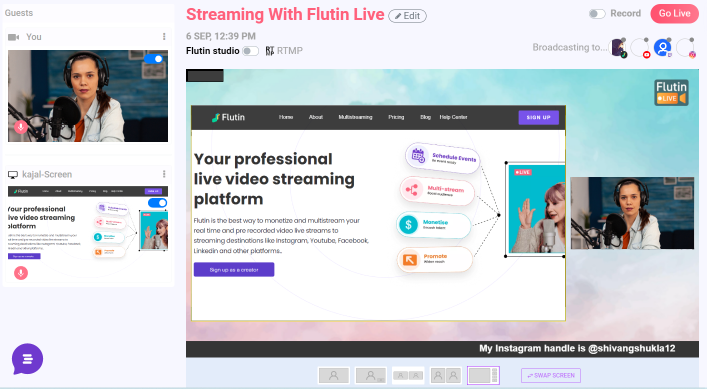Open the three-dot menu next to You
The image size is (707, 389).
[164, 37]
